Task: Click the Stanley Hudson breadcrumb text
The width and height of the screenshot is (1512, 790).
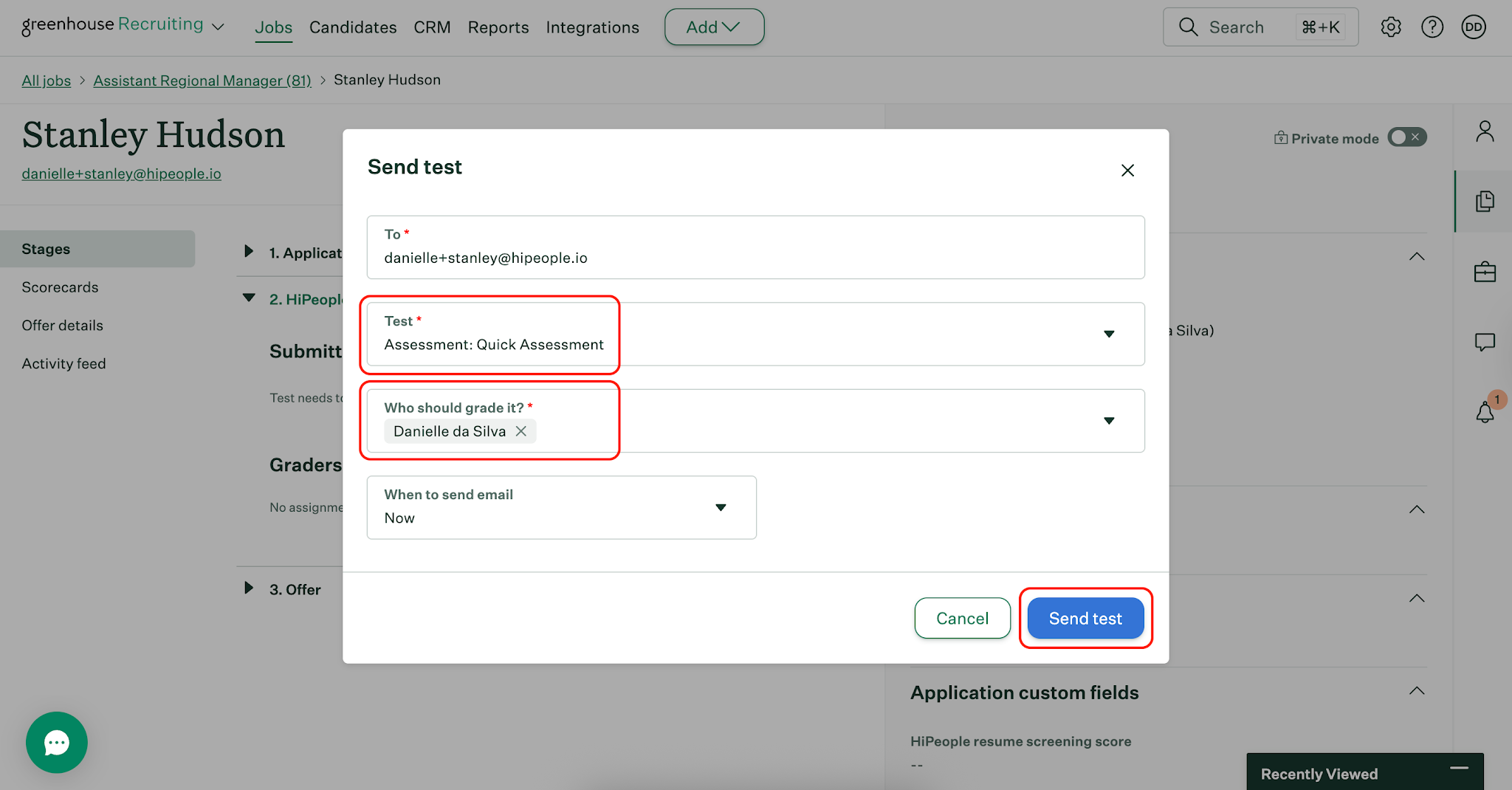Action: click(387, 80)
